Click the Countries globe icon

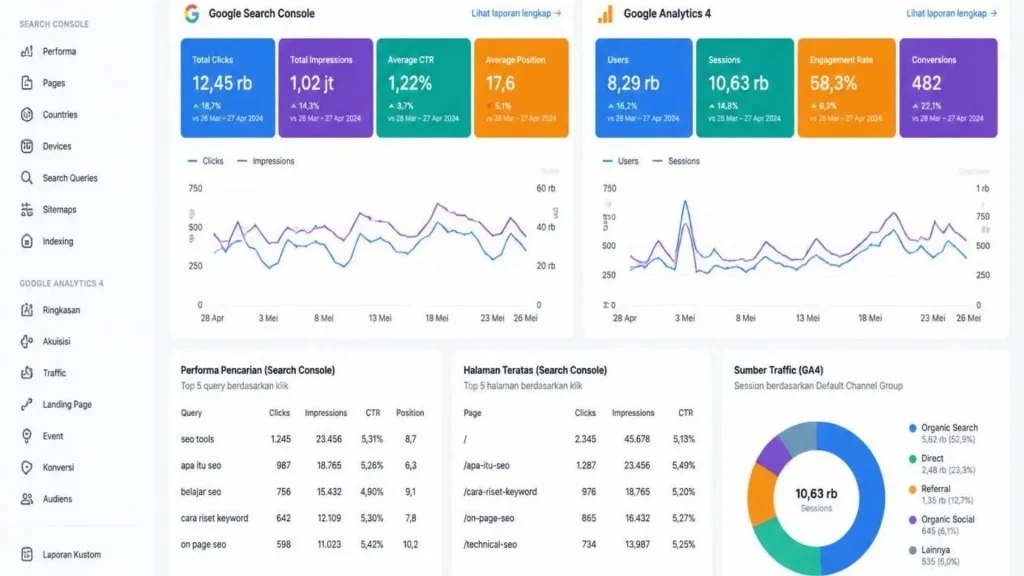coord(27,114)
